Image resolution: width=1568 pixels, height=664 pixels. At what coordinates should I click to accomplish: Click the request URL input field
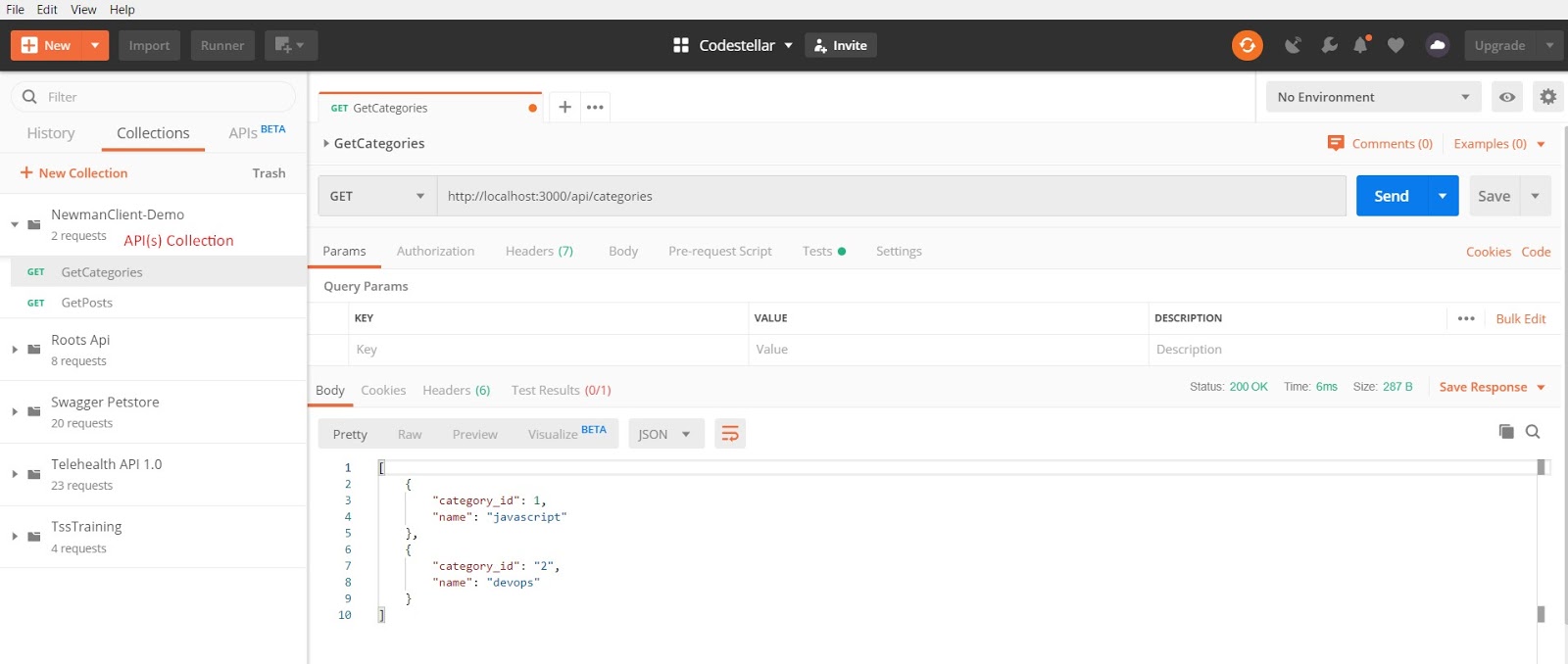click(890, 196)
